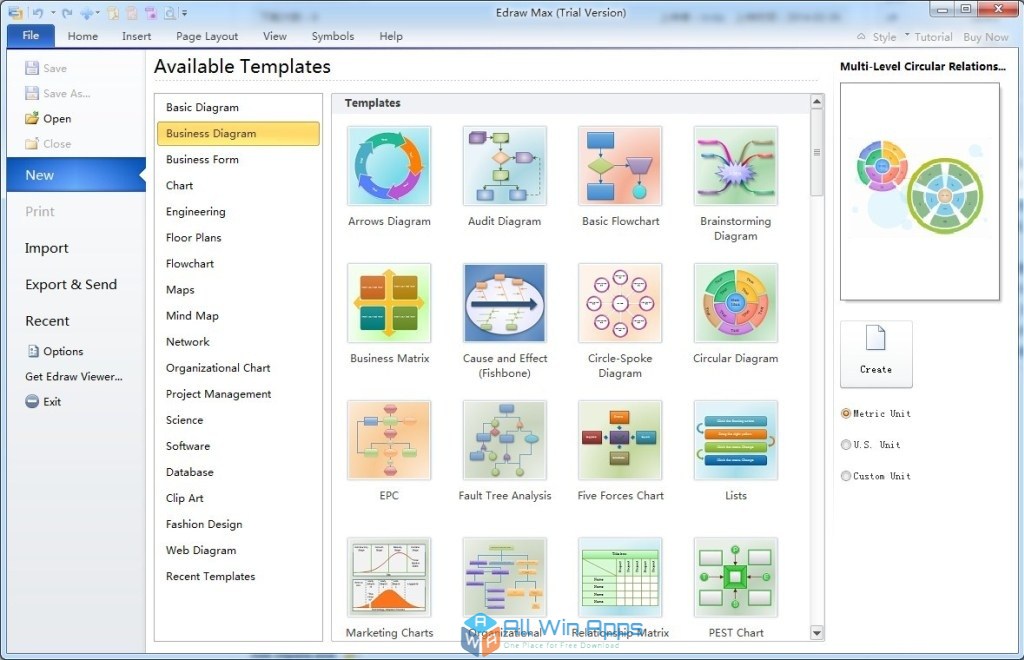Click the print preview magnifier page icon
Screen dimensions: 1024x660
point(169,12)
